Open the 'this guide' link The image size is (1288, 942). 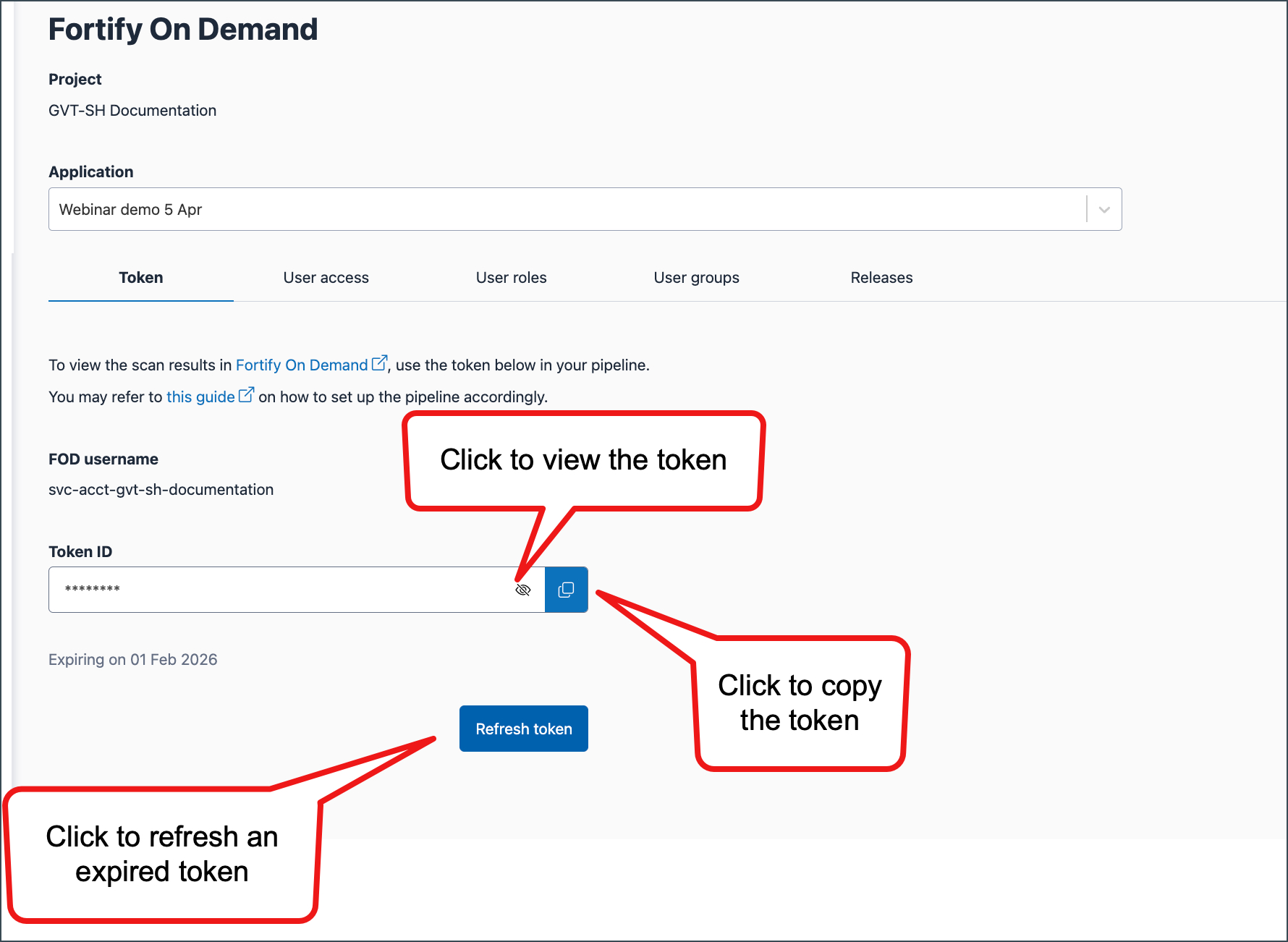(200, 397)
